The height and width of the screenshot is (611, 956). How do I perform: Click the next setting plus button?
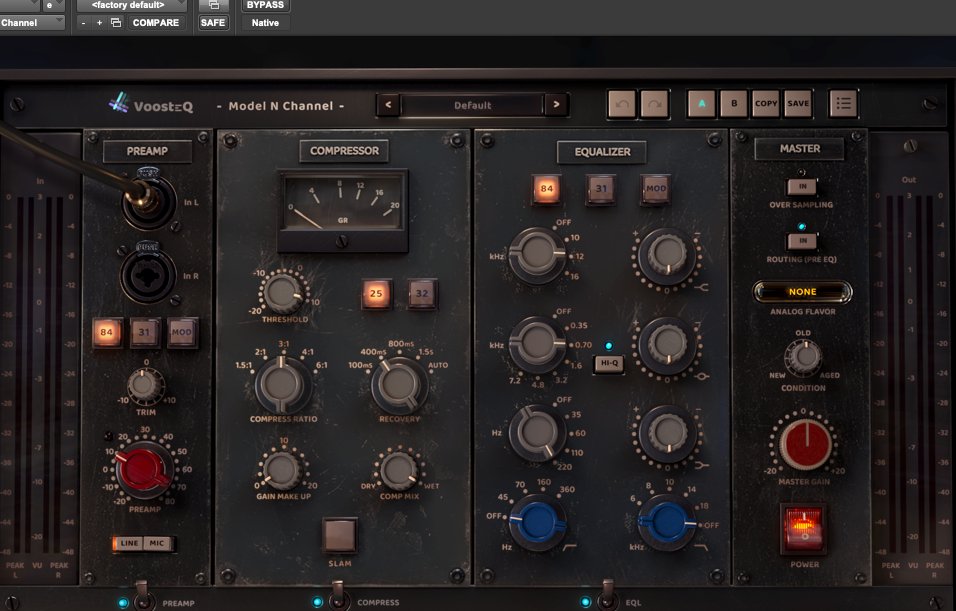[x=99, y=23]
